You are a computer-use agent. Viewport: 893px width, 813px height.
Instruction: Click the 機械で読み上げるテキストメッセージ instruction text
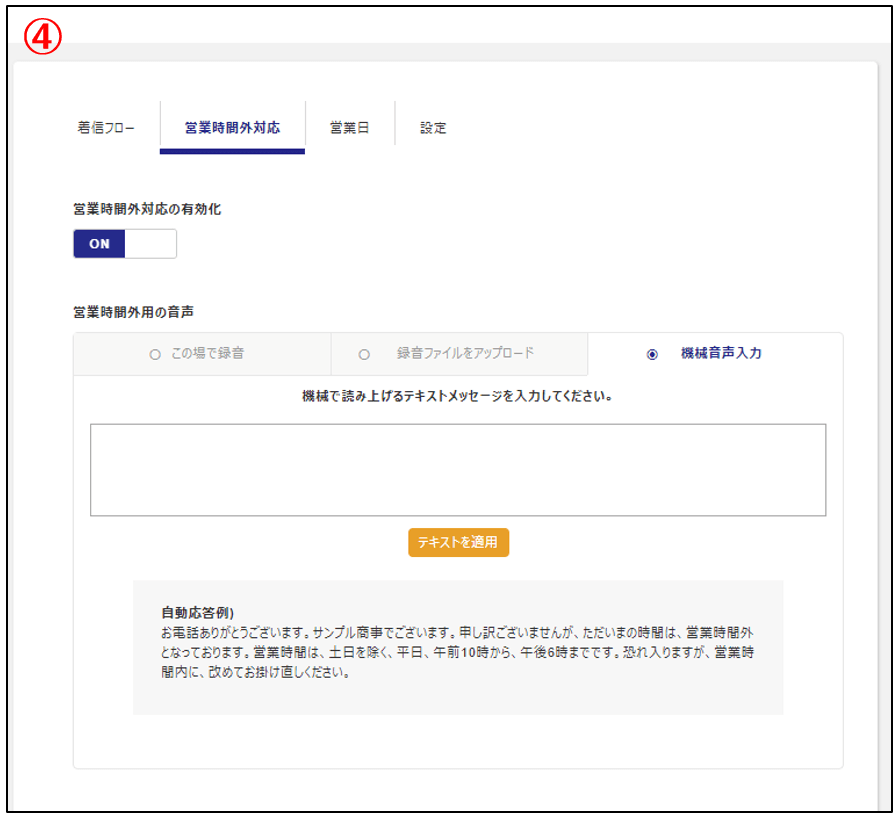457,396
